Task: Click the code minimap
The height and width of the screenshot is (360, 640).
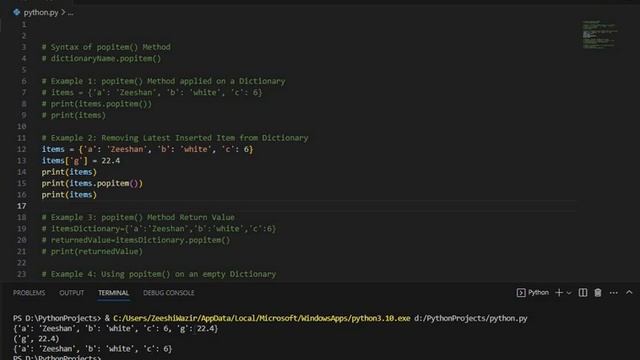Action: click(x=599, y=34)
